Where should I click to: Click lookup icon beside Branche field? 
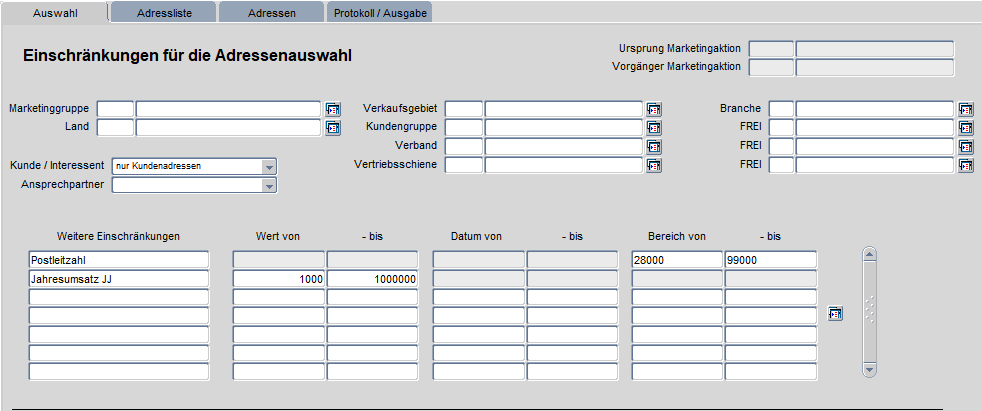[966, 109]
